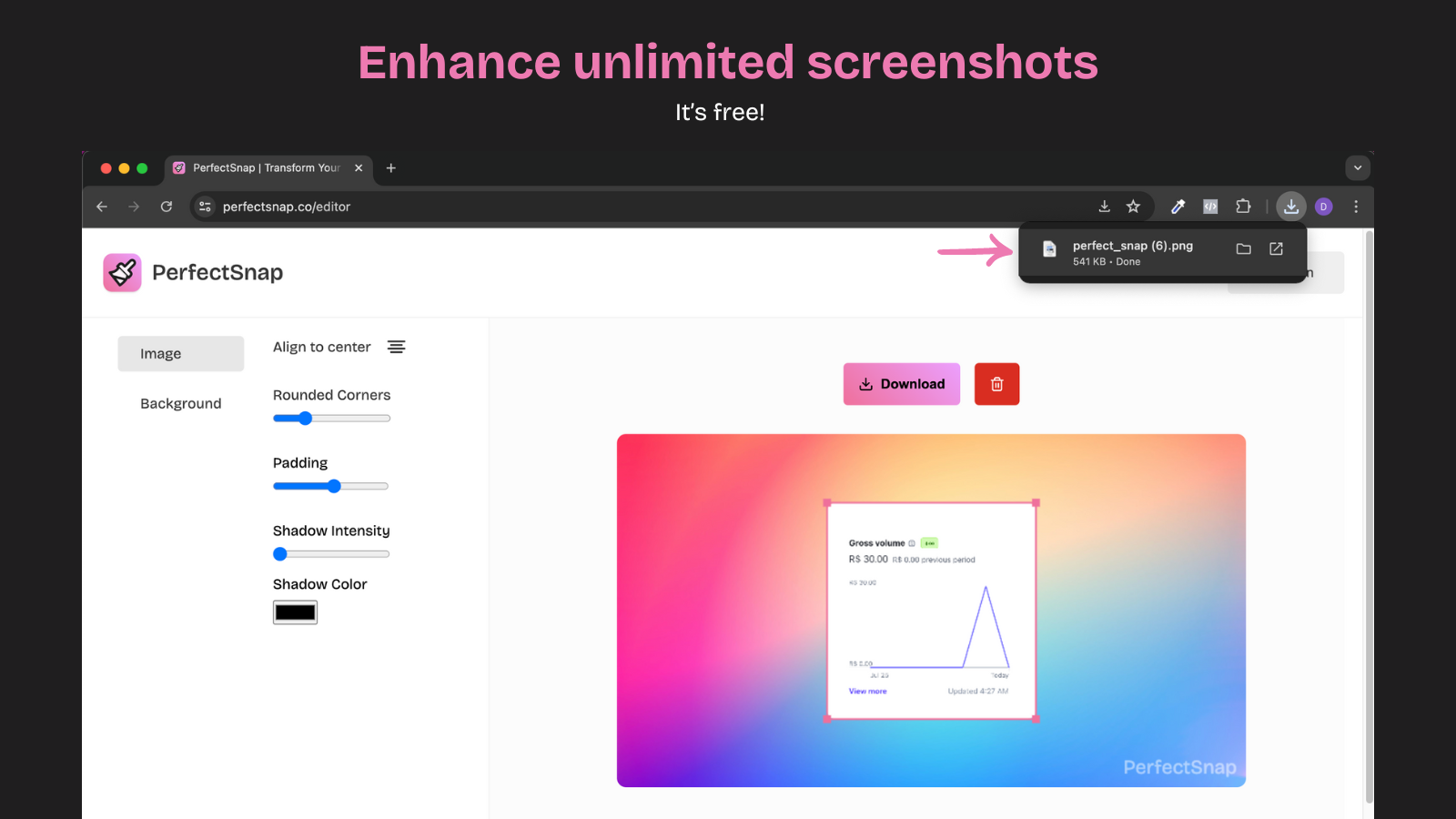
Task: Click install app icon in address bar
Action: pyautogui.click(x=1104, y=207)
